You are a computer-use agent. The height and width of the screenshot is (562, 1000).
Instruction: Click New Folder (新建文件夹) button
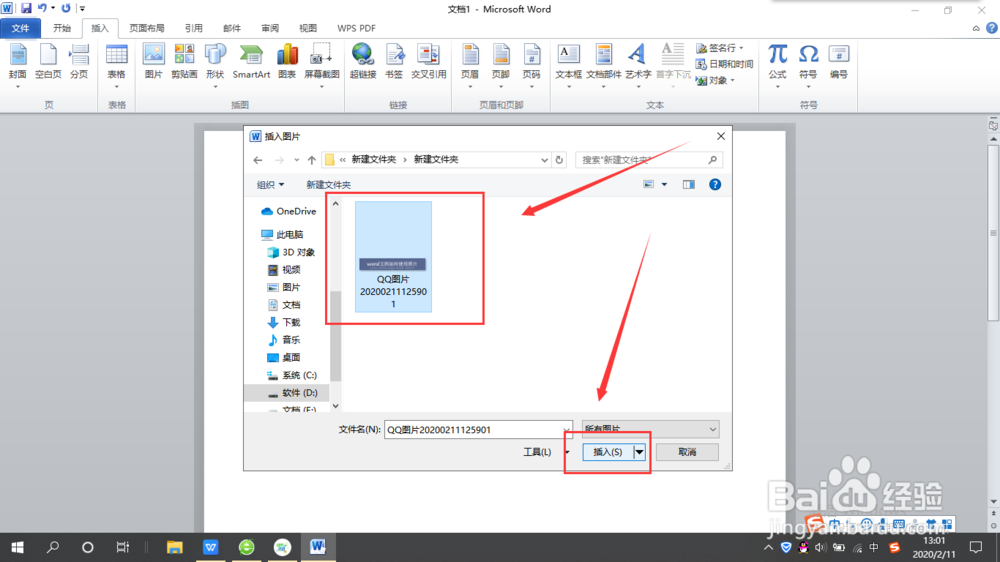coord(328,184)
